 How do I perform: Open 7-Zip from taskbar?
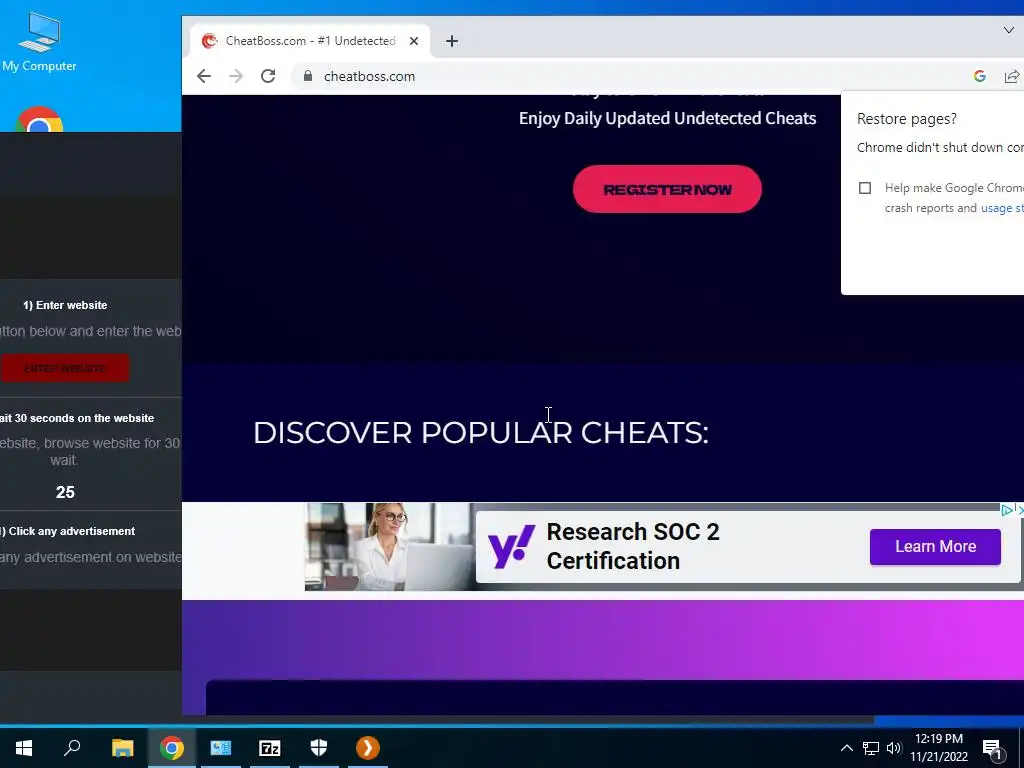click(270, 748)
